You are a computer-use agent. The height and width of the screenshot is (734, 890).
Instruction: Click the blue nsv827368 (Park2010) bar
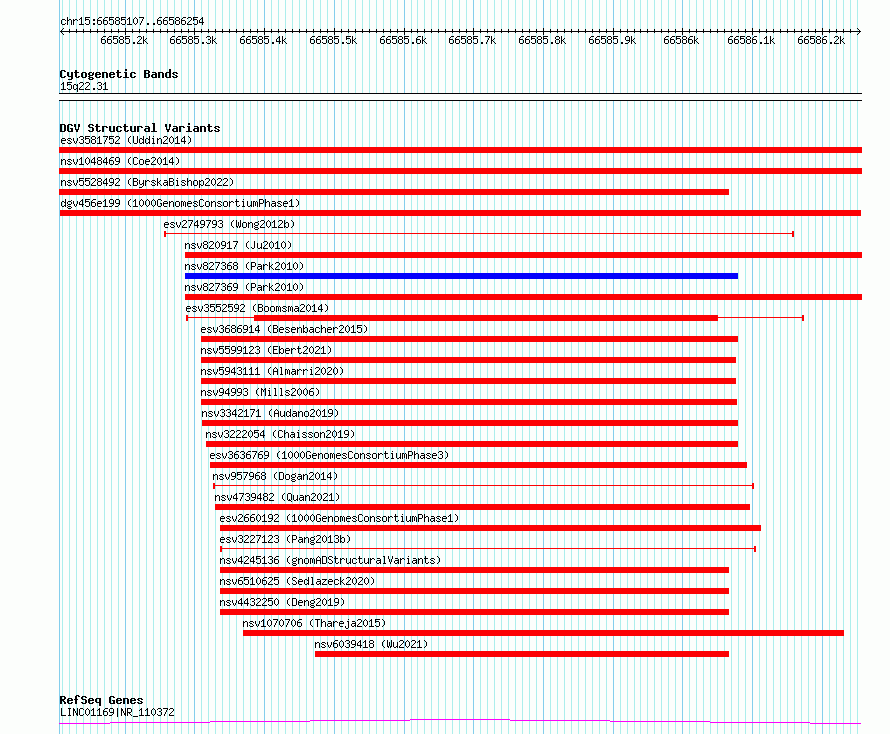click(x=461, y=276)
